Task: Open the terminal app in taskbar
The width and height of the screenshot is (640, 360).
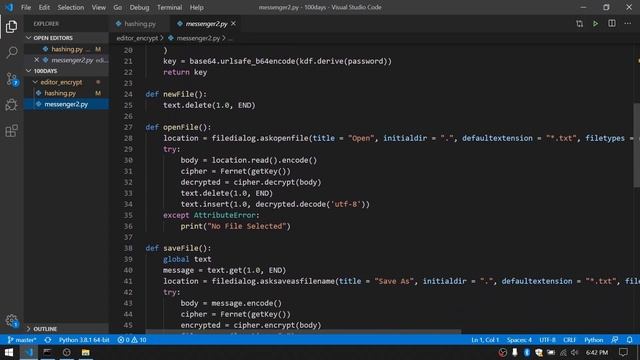Action: [x=47, y=352]
